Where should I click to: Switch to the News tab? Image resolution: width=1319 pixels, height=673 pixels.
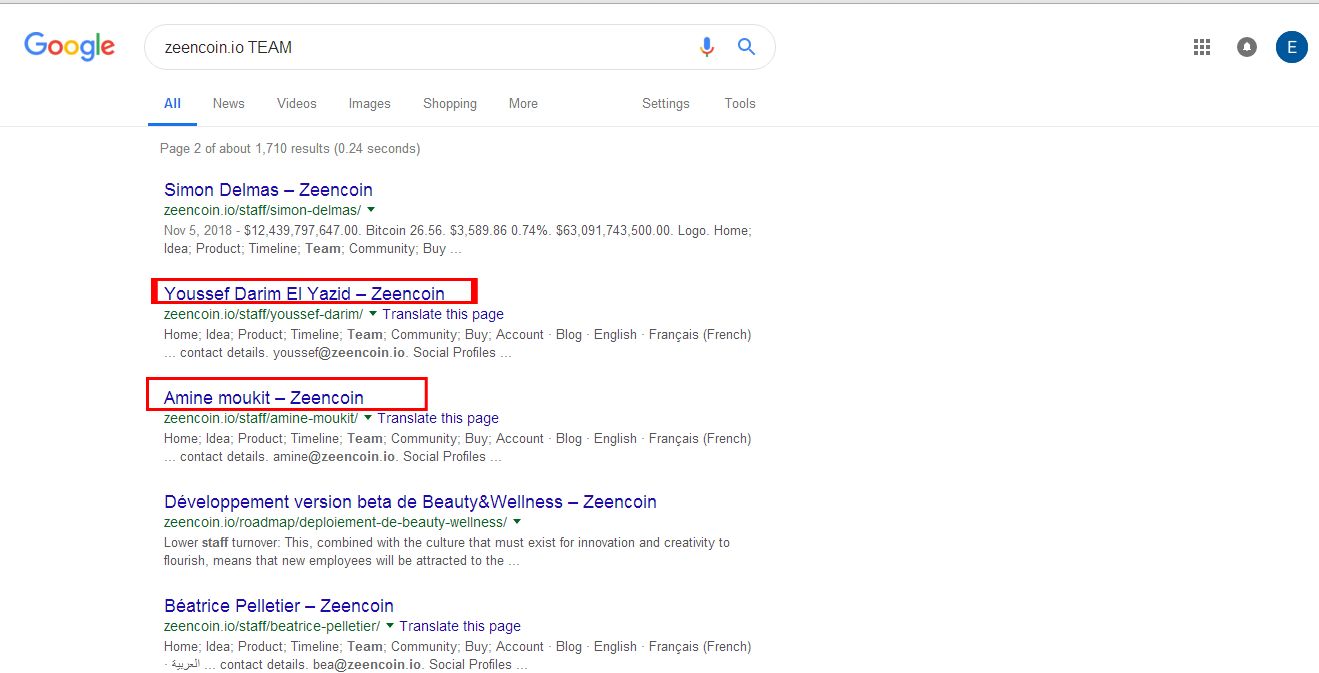point(228,103)
